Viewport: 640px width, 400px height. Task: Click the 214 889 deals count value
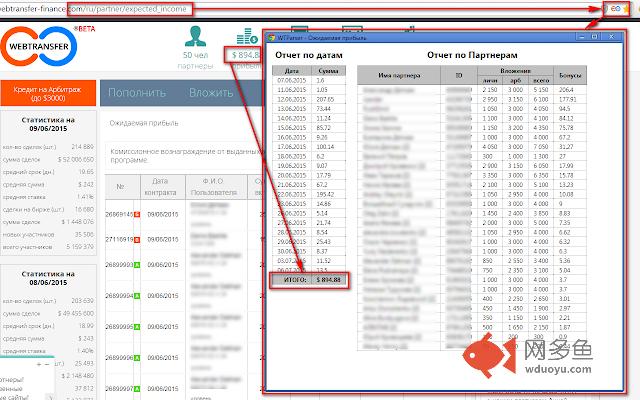(83, 147)
